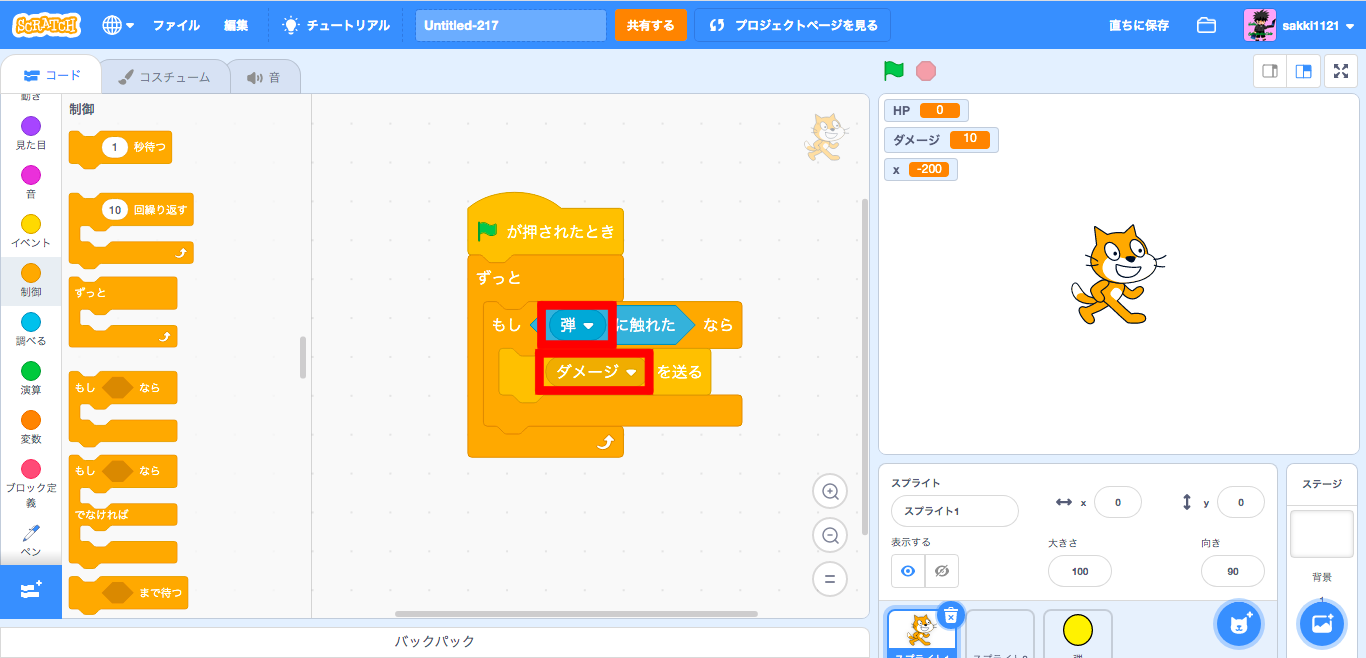1366x658 pixels.
Task: Click the Scratch logo
Action: tap(47, 25)
